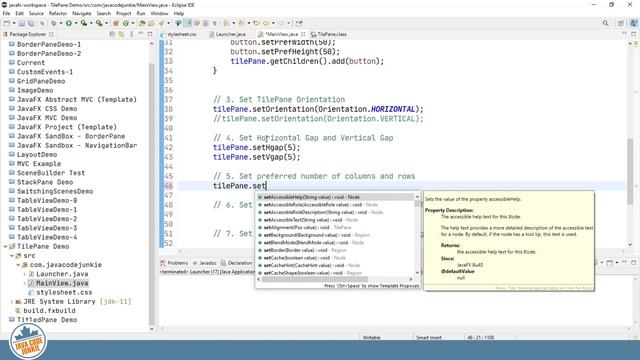This screenshot has width=640, height=360.
Task: Click the Forward navigation arrow icon
Action: (x=281, y=23)
